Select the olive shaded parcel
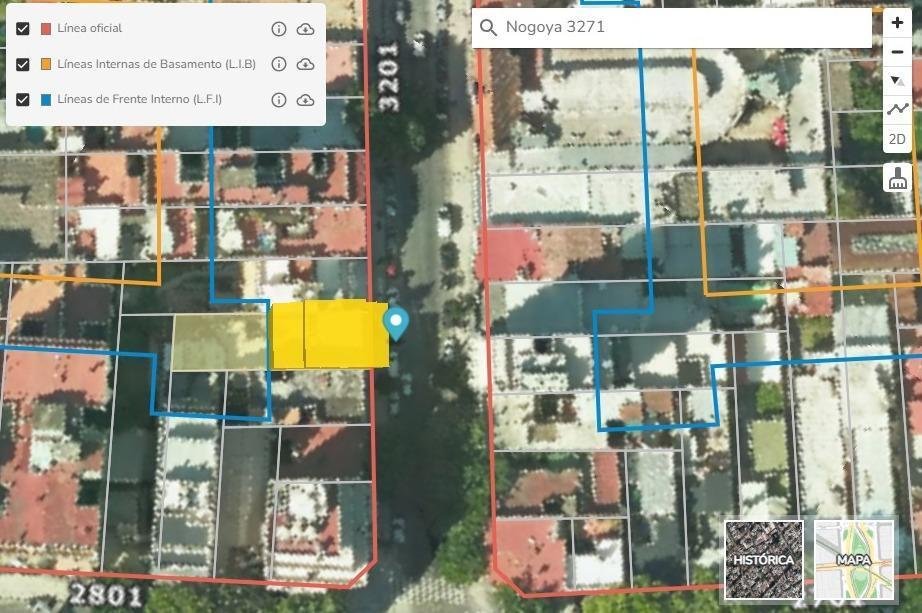 coord(220,342)
